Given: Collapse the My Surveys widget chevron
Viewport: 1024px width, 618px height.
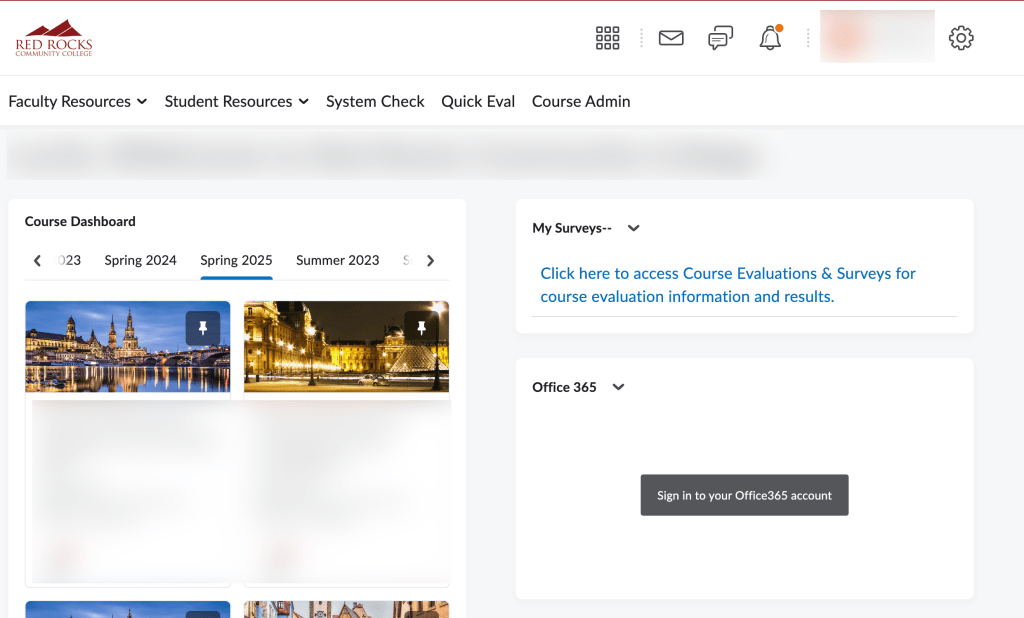Looking at the screenshot, I should pos(633,228).
